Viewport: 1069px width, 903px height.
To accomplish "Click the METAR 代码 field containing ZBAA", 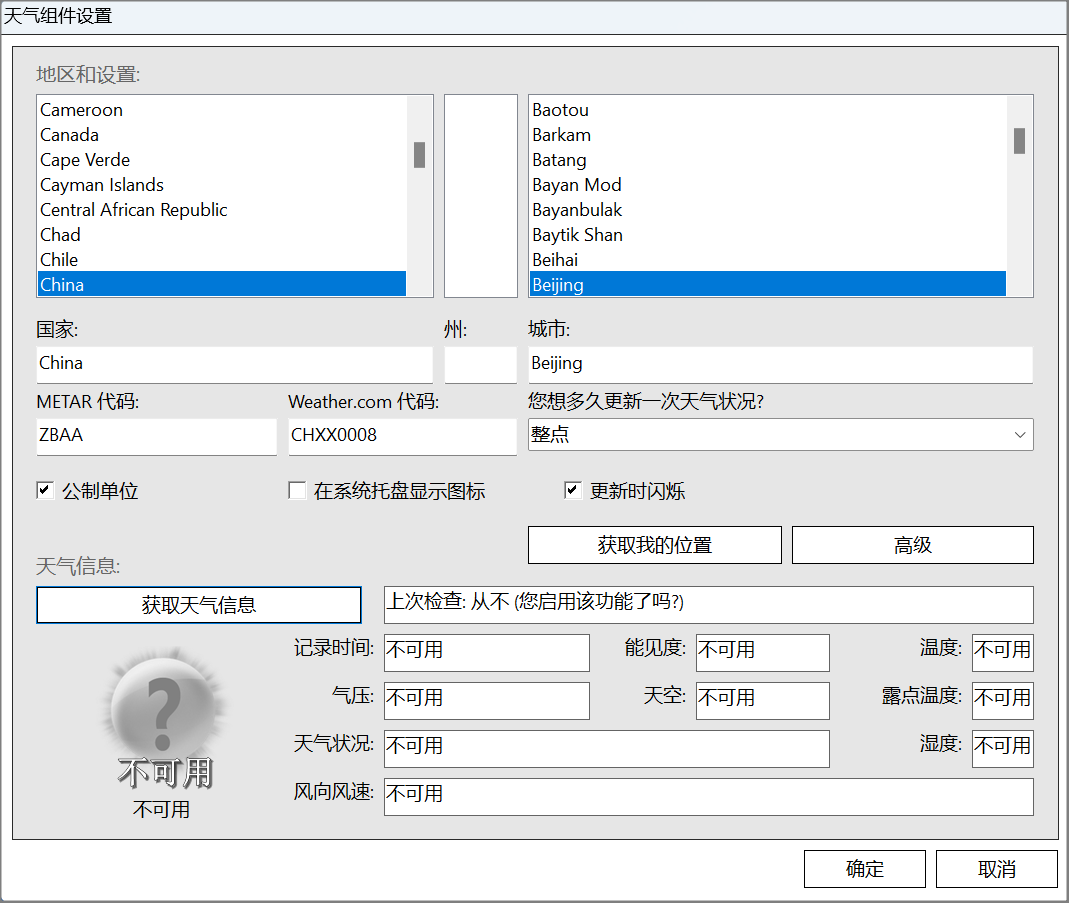I will 156,436.
